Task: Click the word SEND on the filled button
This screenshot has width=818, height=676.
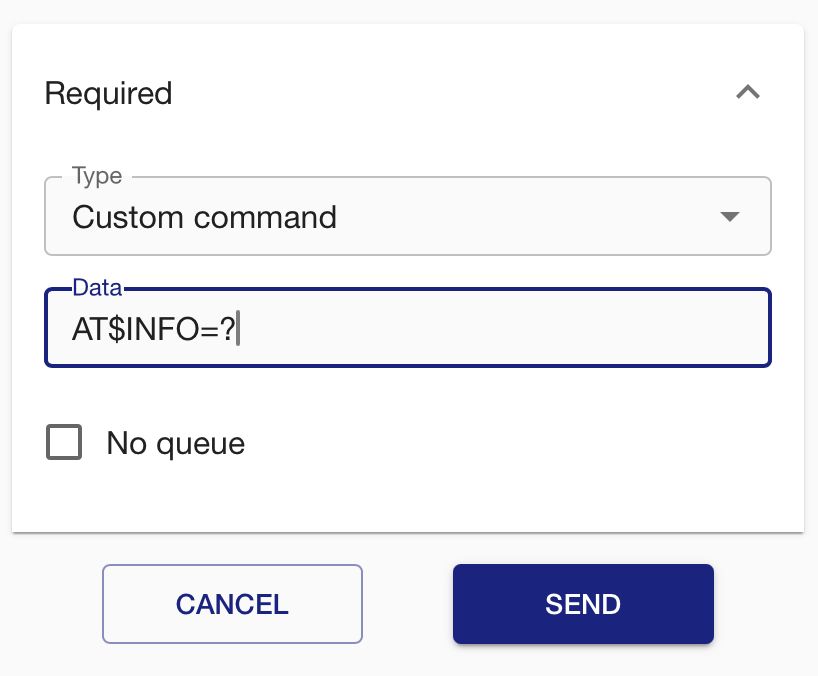Action: (x=583, y=604)
